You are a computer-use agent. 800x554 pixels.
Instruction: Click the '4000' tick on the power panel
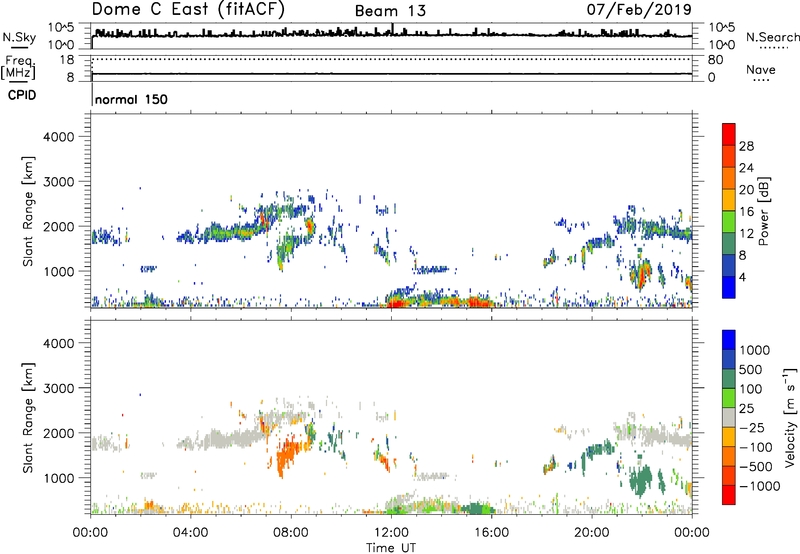(59, 137)
